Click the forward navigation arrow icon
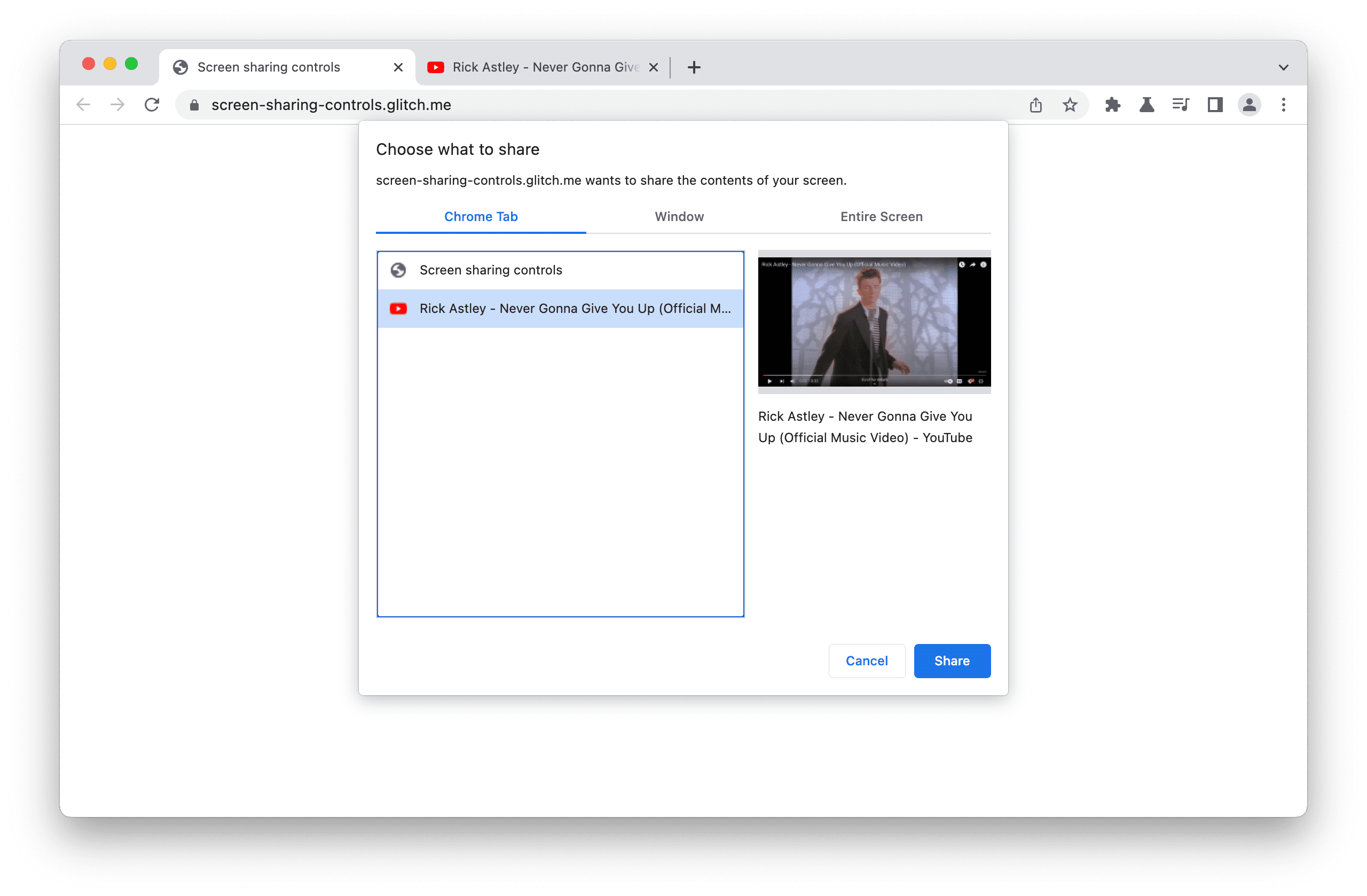 click(118, 104)
